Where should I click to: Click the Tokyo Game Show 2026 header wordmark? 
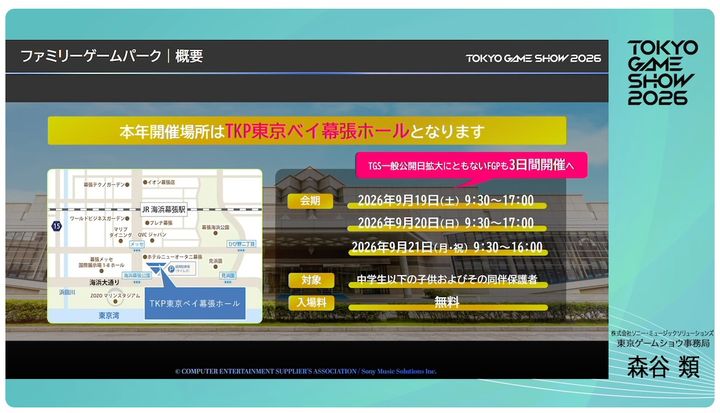[x=533, y=58]
